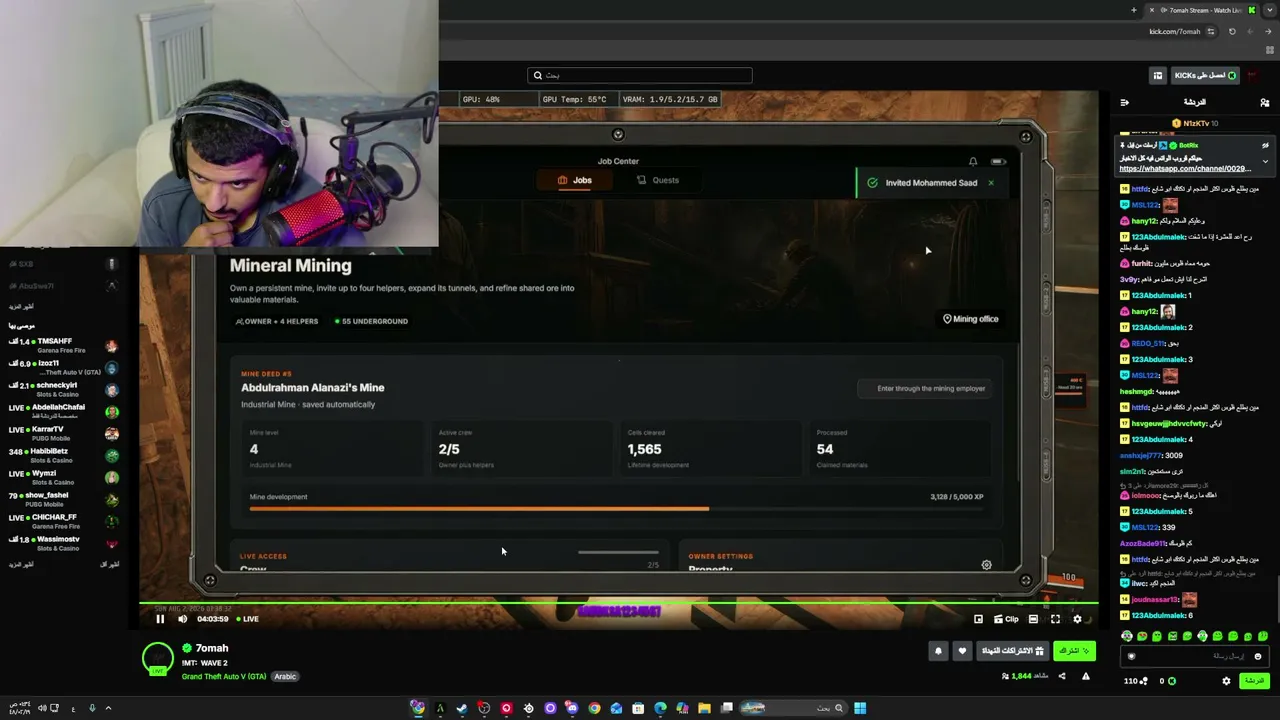Image resolution: width=1280 pixels, height=720 pixels.
Task: Open a new browser tab
Action: (1134, 10)
